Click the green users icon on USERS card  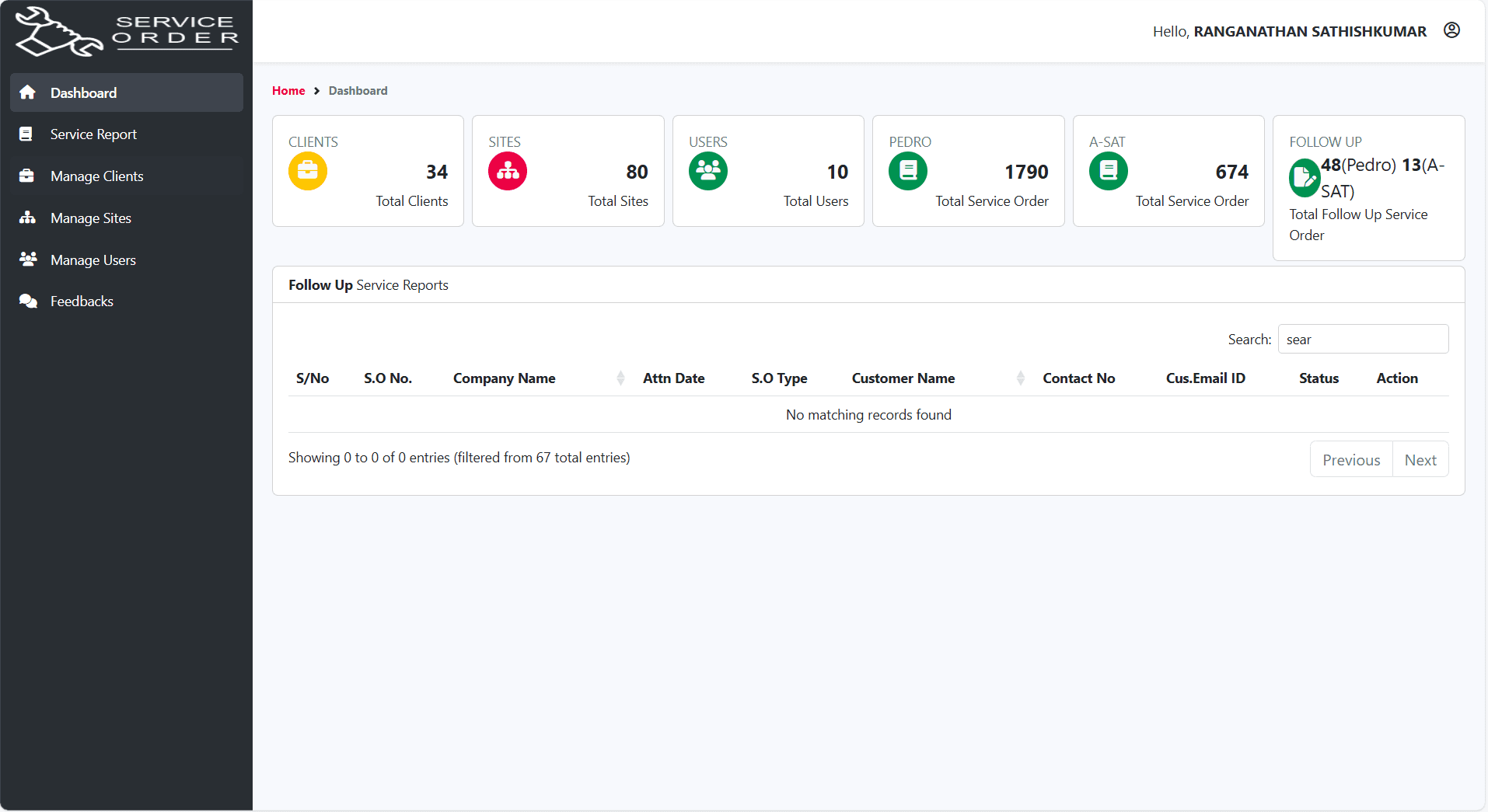(x=707, y=171)
